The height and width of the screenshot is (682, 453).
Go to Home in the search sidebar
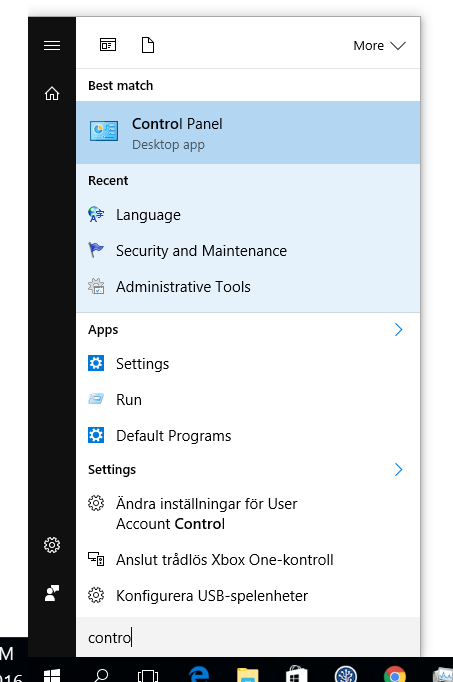point(52,93)
